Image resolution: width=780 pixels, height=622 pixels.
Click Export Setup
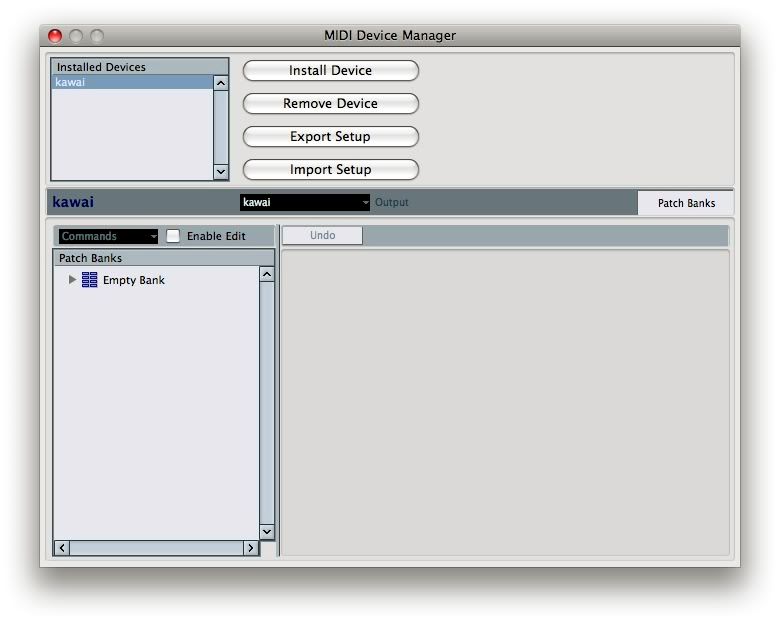coord(330,136)
